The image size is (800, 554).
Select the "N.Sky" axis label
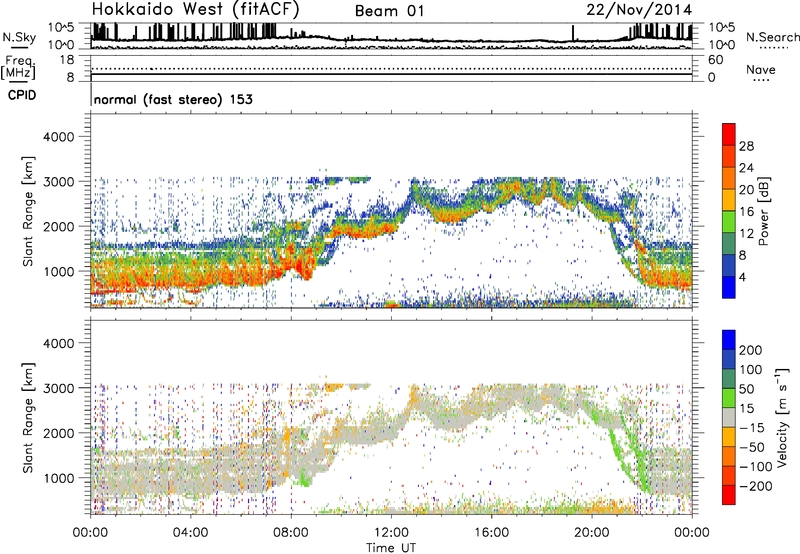(x=19, y=37)
